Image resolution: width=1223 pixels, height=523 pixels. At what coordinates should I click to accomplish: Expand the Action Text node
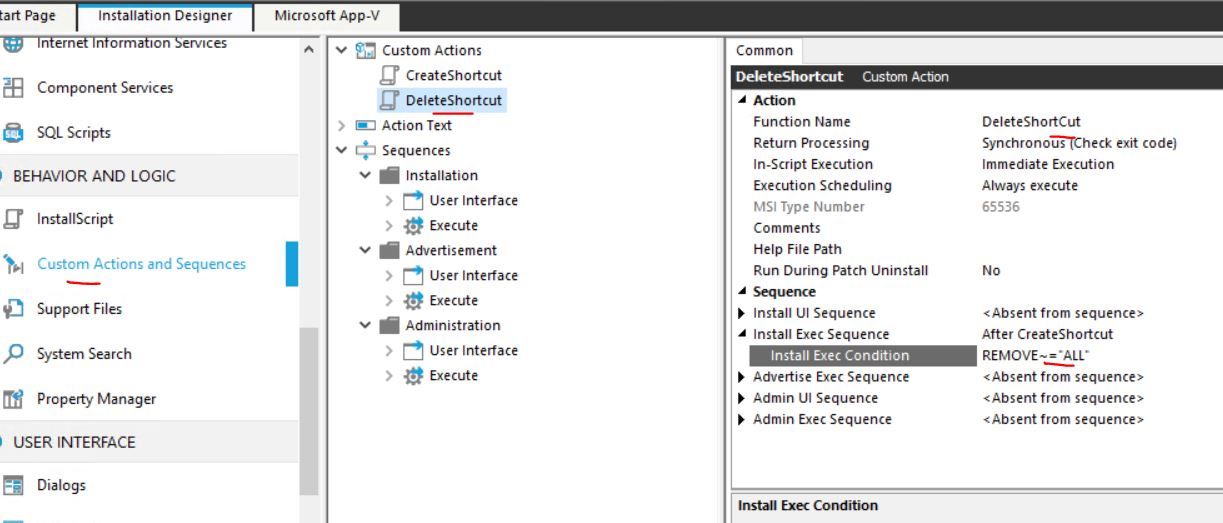342,125
